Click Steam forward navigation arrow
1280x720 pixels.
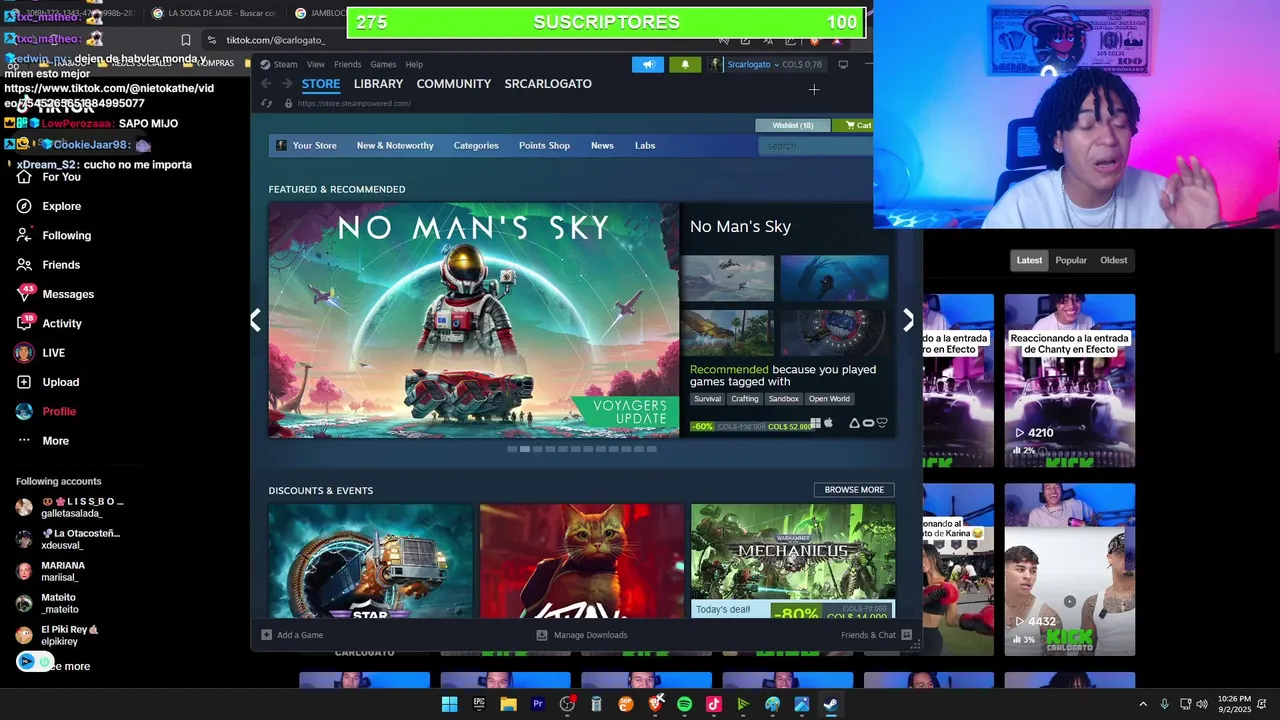[x=285, y=84]
